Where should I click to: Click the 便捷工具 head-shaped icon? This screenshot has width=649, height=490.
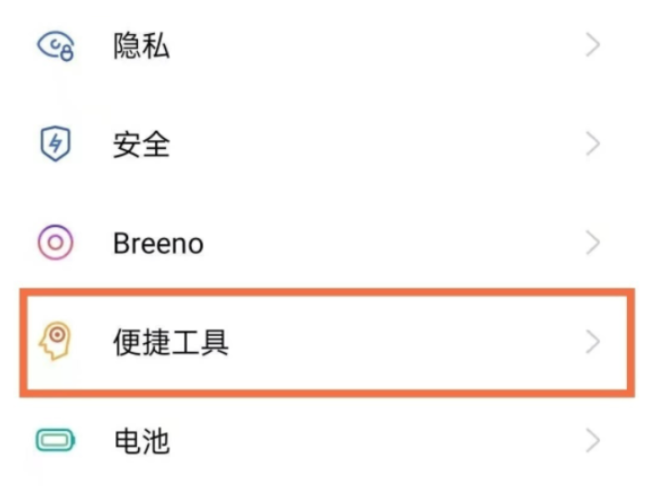click(56, 342)
